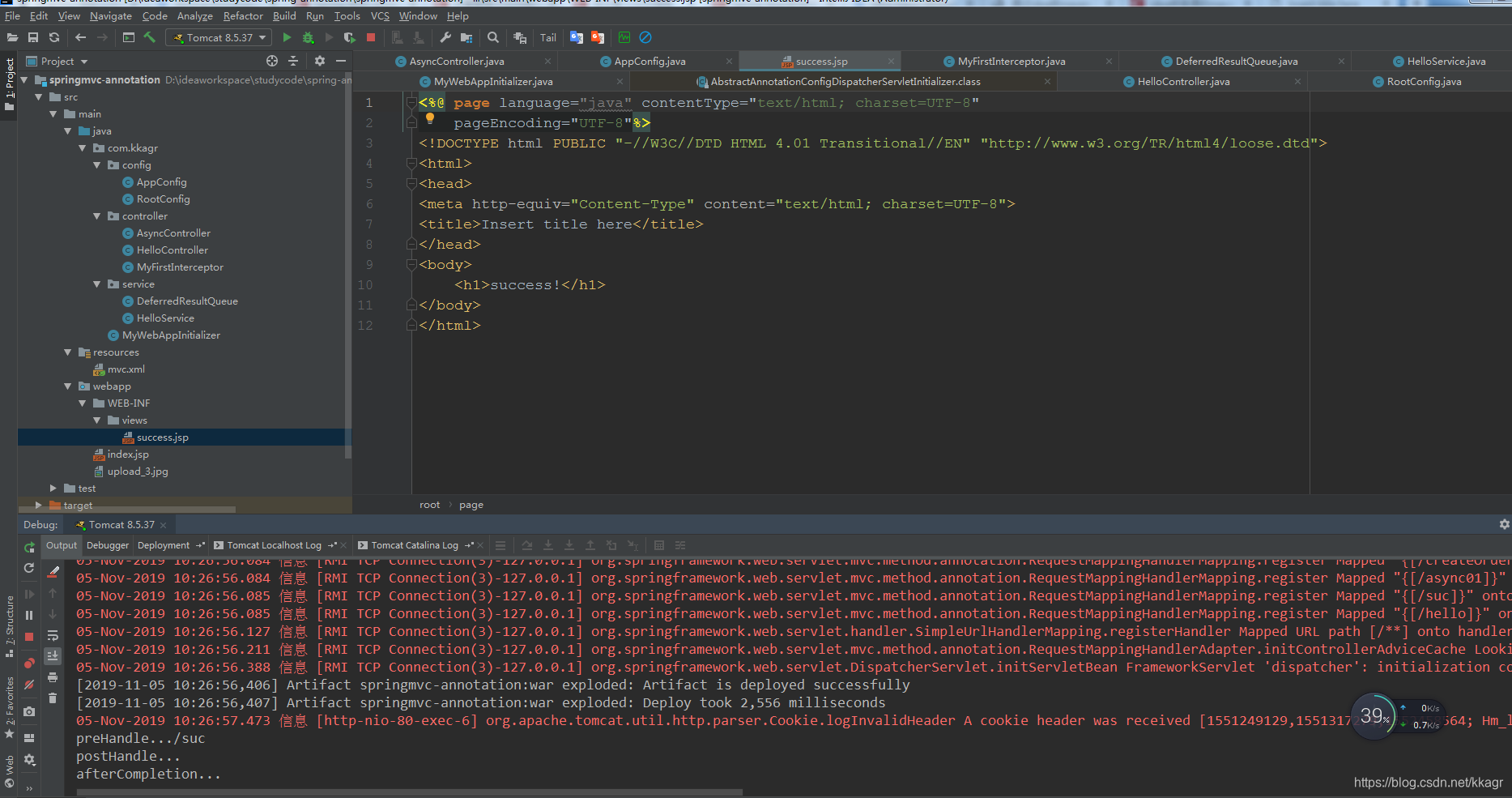Image resolution: width=1512 pixels, height=798 pixels.
Task: Open the Structure tool window
Action: [9, 628]
